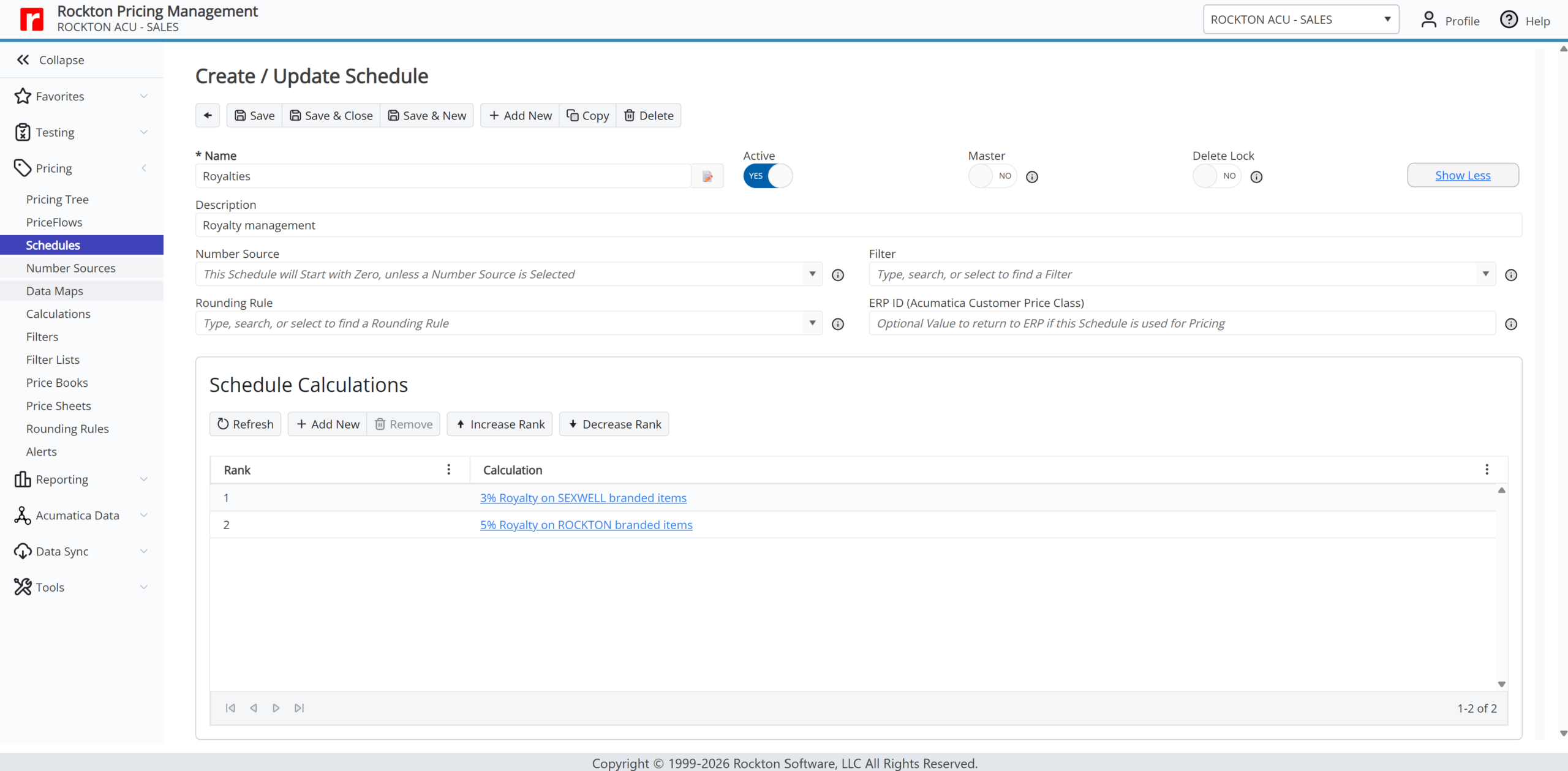This screenshot has width=1568, height=771.
Task: Open the ROCKTON ACU - SALES company dropdown
Action: coord(1301,19)
